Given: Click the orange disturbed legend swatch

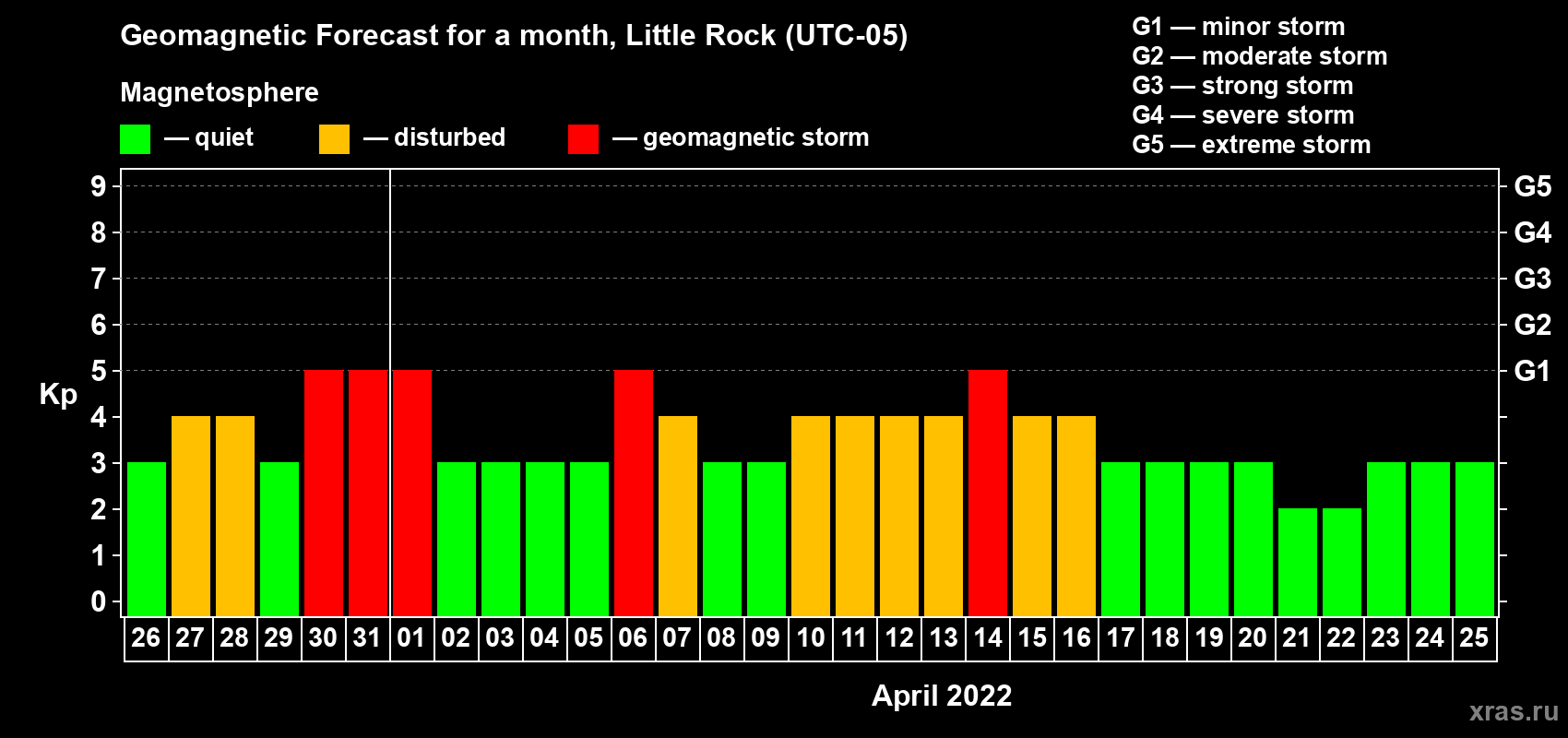Looking at the screenshot, I should pos(334,139).
